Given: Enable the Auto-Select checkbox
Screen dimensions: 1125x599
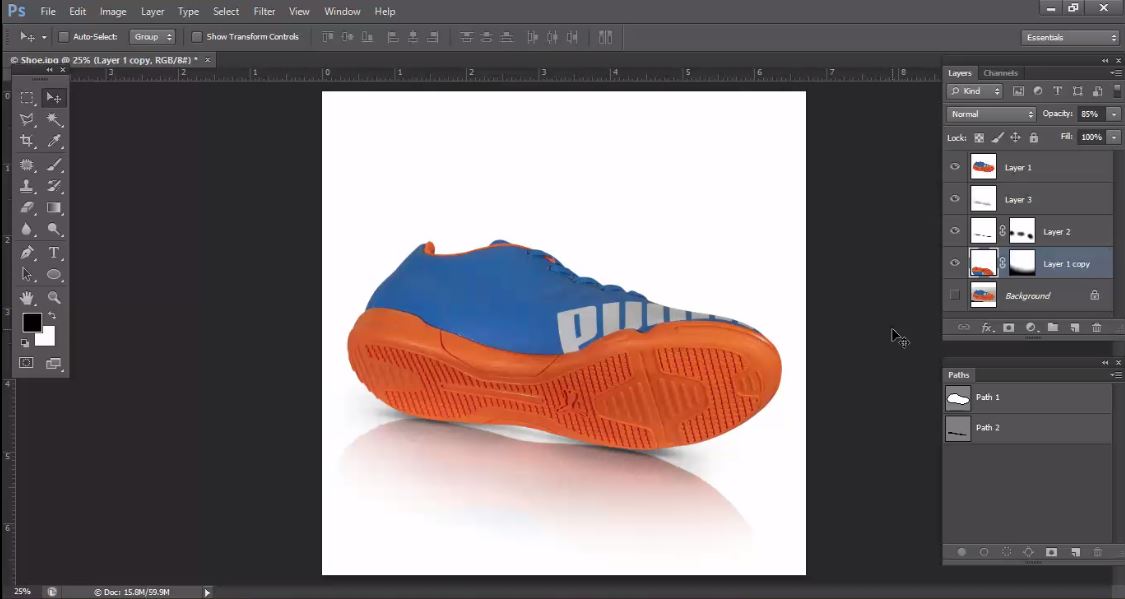Looking at the screenshot, I should 63,37.
